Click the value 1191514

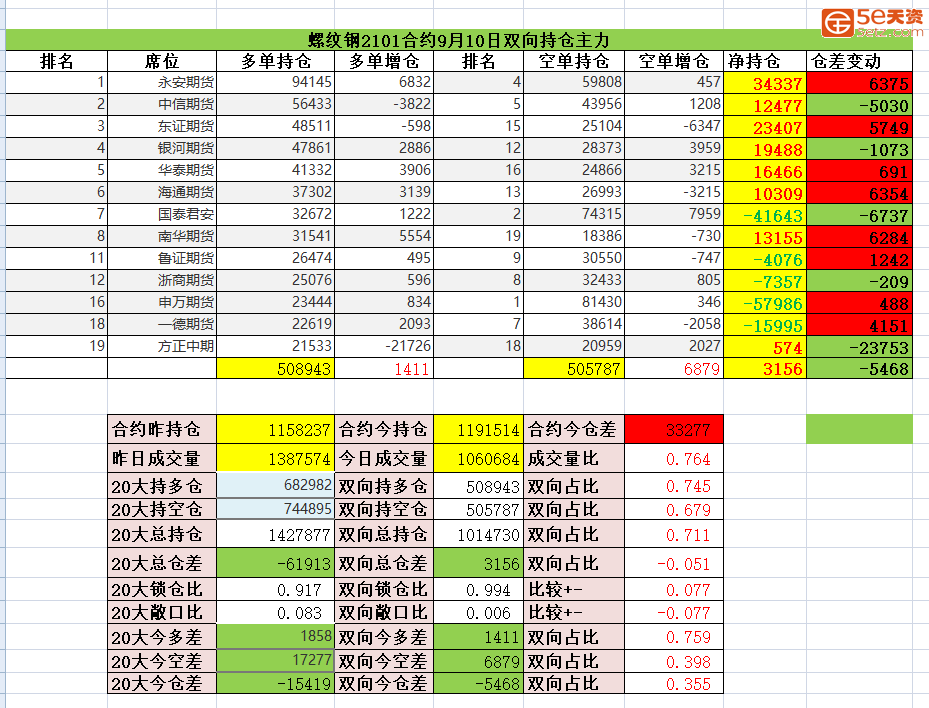coord(479,429)
